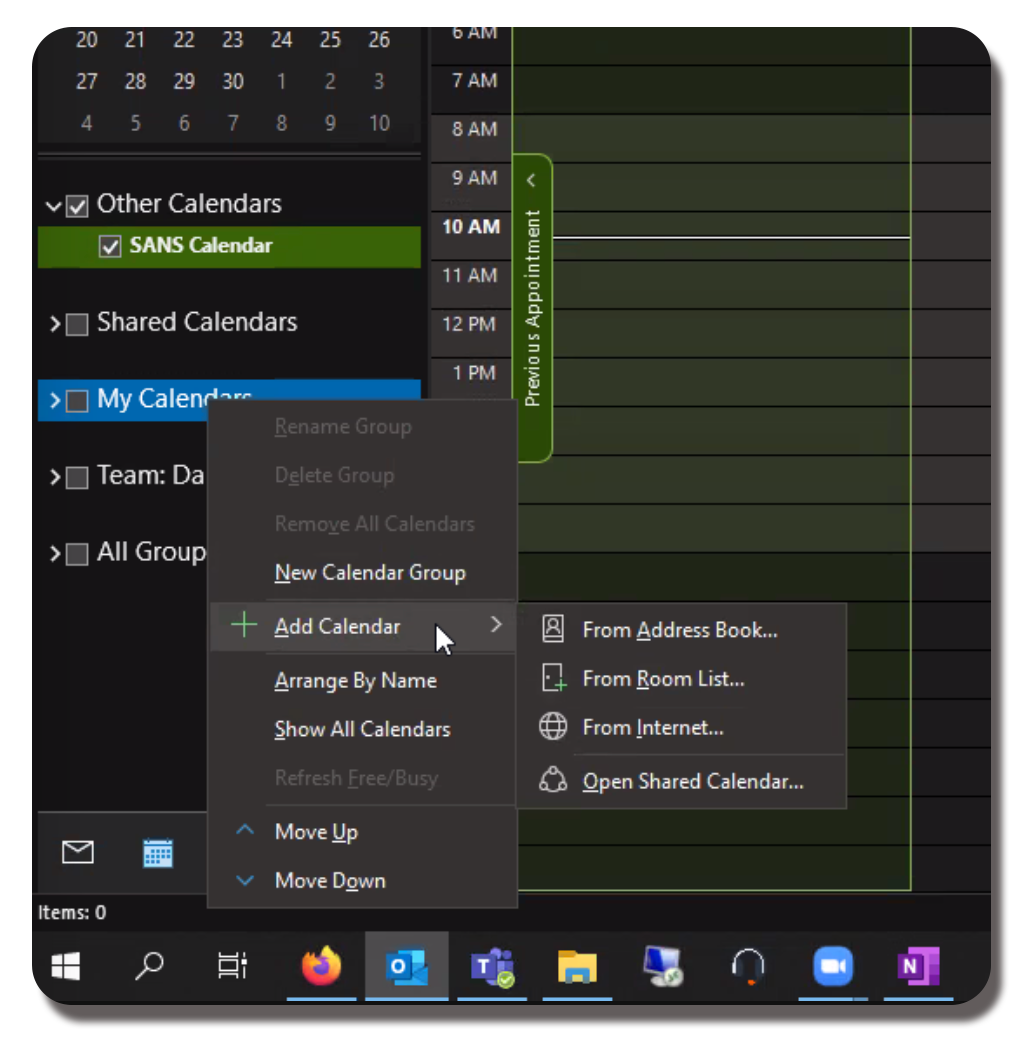Open taskbar Search
This screenshot has width=1036, height=1047.
click(x=150, y=966)
